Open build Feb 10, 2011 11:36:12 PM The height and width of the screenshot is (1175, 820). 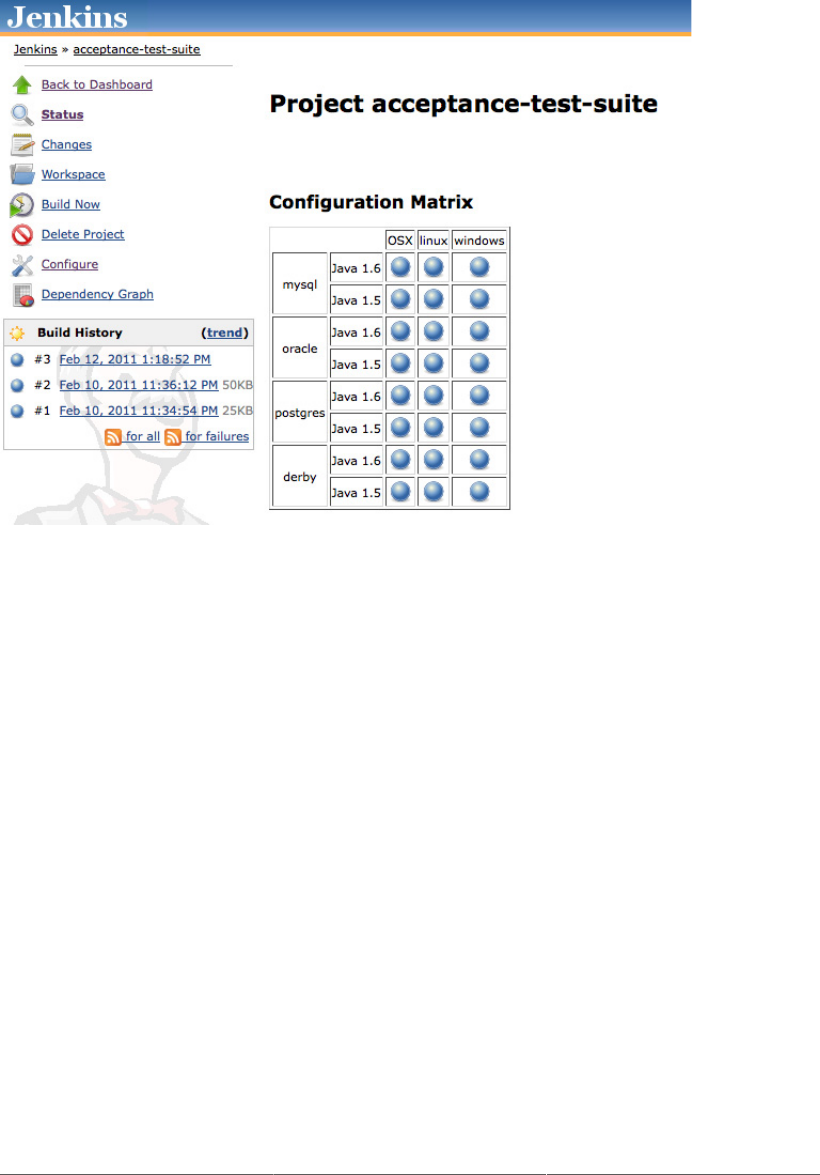[x=139, y=385]
